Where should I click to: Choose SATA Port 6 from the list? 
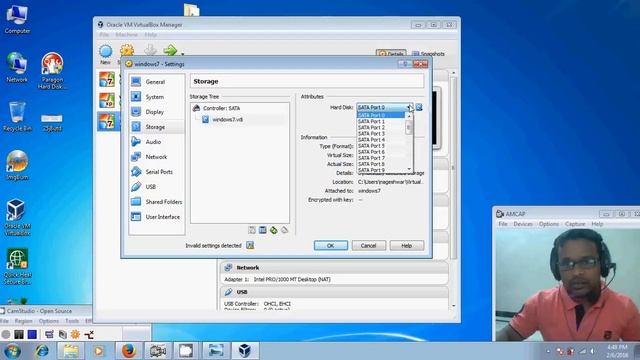[x=381, y=152]
